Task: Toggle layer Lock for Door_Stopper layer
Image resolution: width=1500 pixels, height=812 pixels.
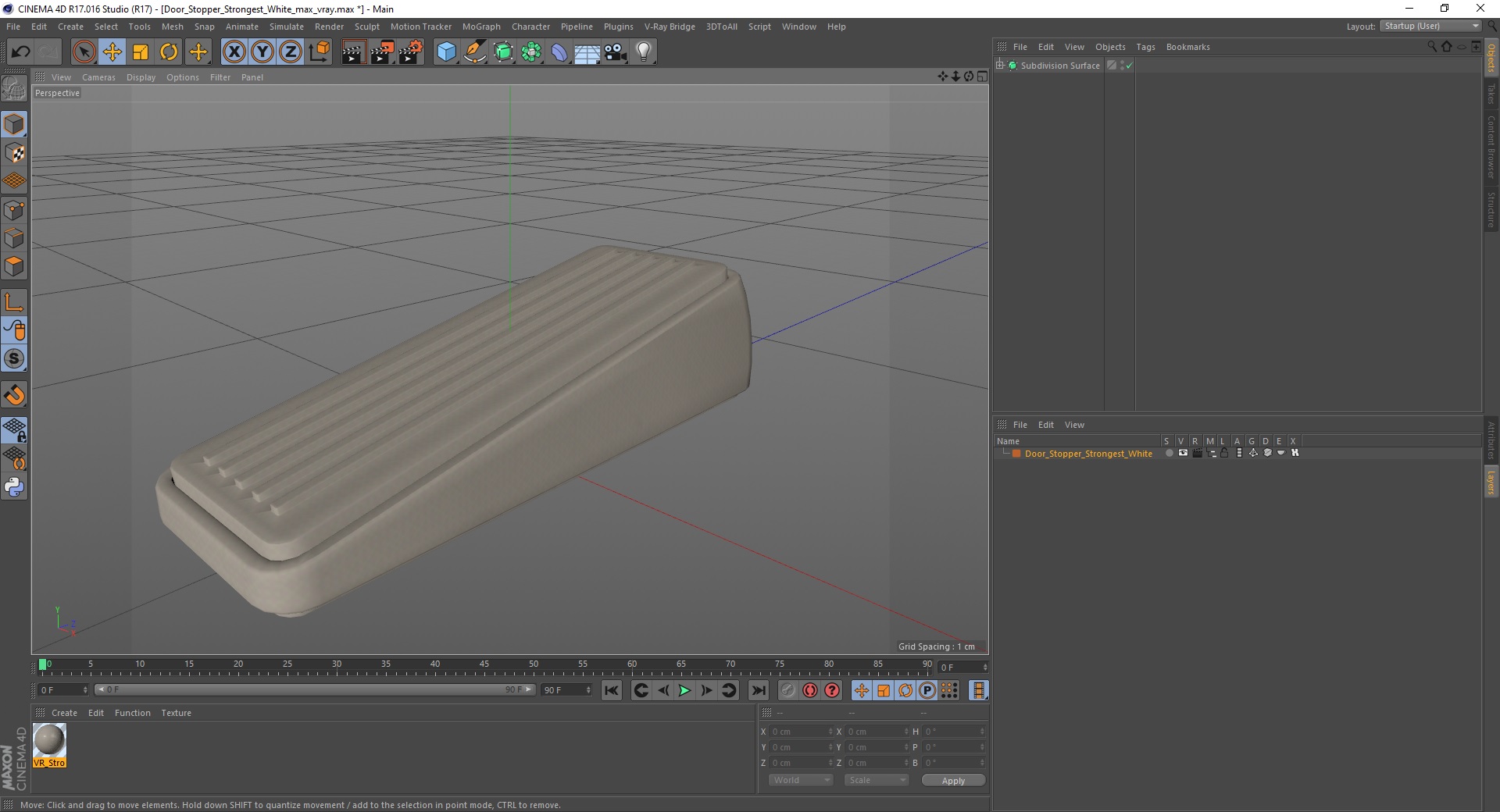Action: [x=1225, y=454]
